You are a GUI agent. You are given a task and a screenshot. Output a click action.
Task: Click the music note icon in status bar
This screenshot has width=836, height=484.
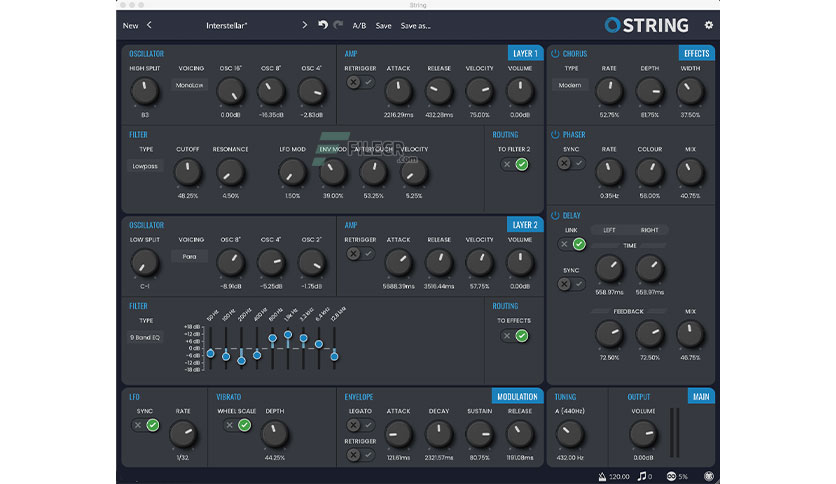pyautogui.click(x=642, y=475)
